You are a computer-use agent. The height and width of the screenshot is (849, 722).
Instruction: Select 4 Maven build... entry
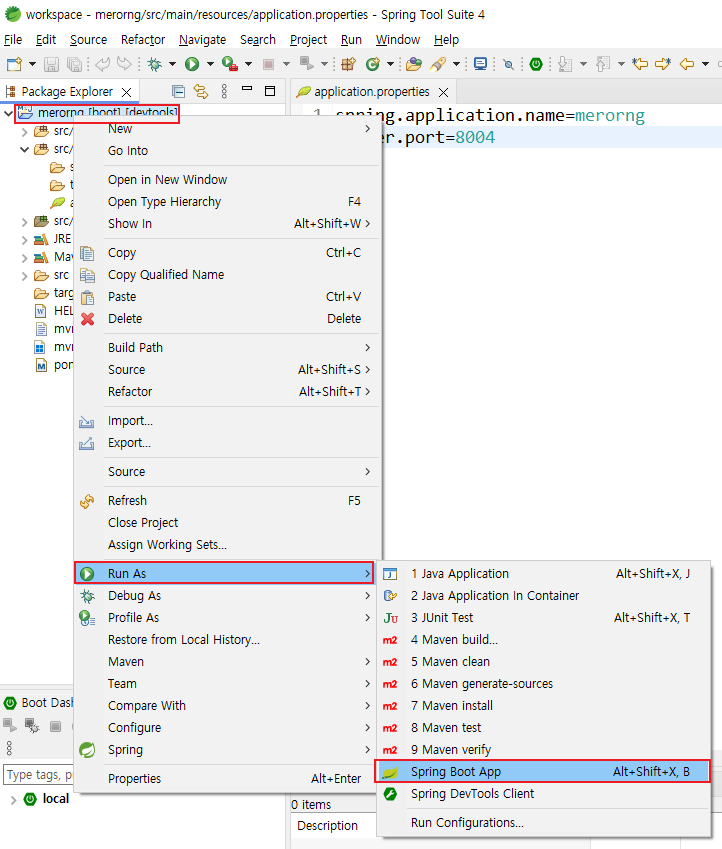pos(543,639)
